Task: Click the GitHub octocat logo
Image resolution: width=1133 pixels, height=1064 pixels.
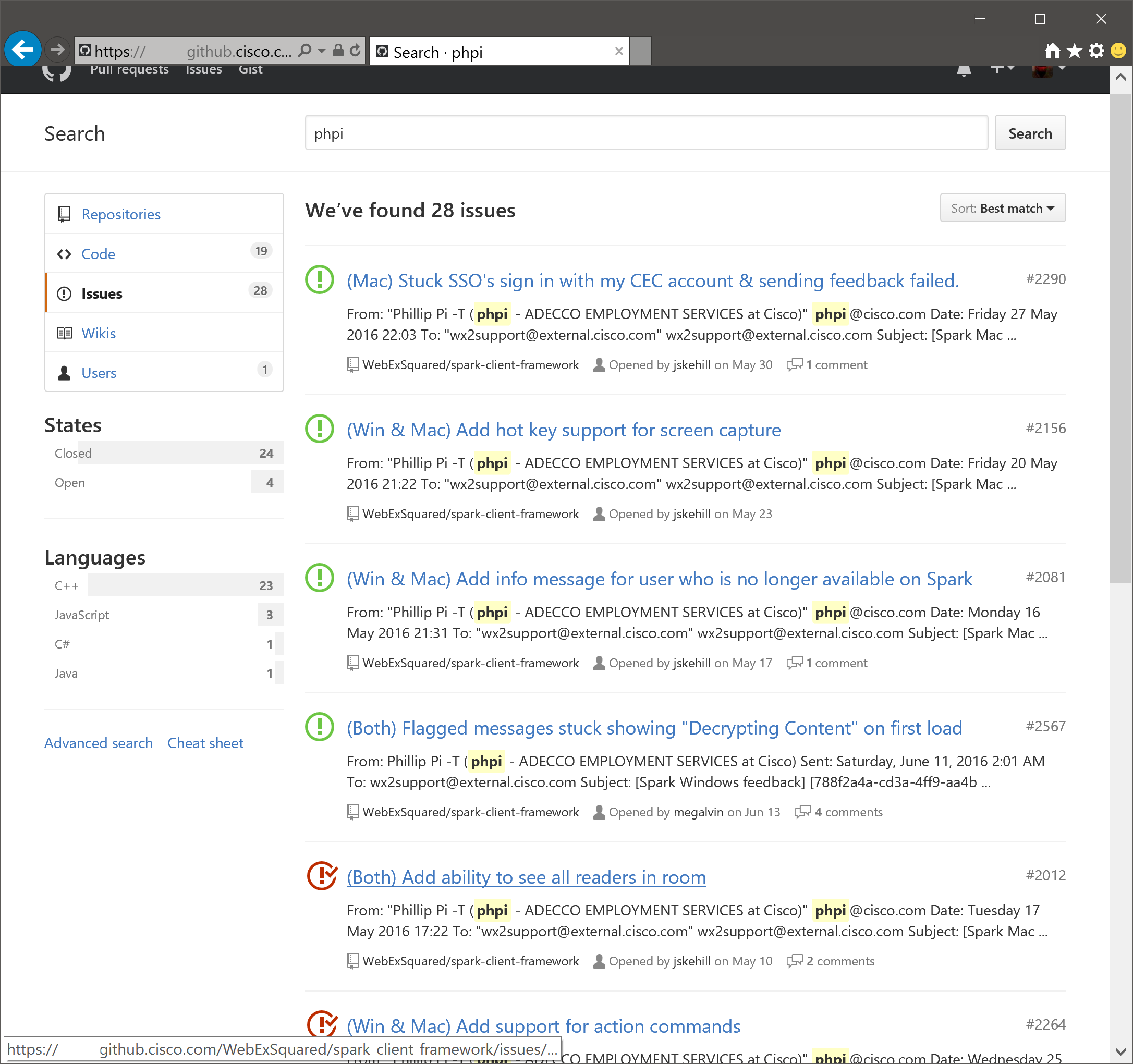Action: [x=57, y=72]
